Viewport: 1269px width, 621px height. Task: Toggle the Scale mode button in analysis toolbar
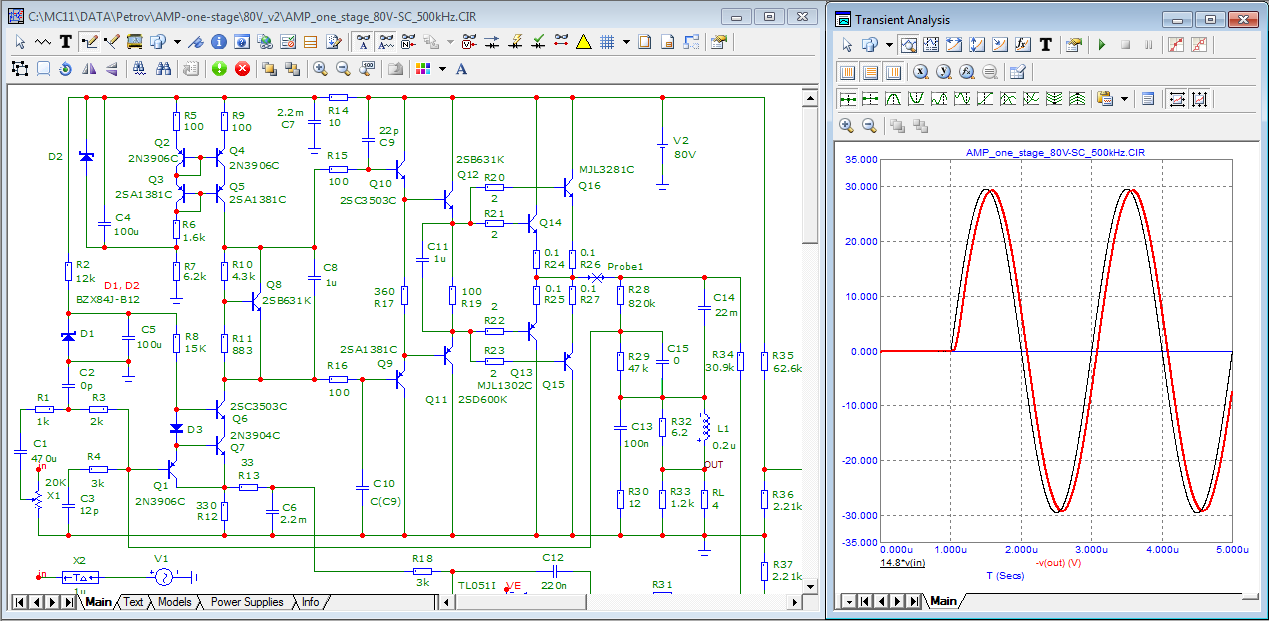[909, 45]
